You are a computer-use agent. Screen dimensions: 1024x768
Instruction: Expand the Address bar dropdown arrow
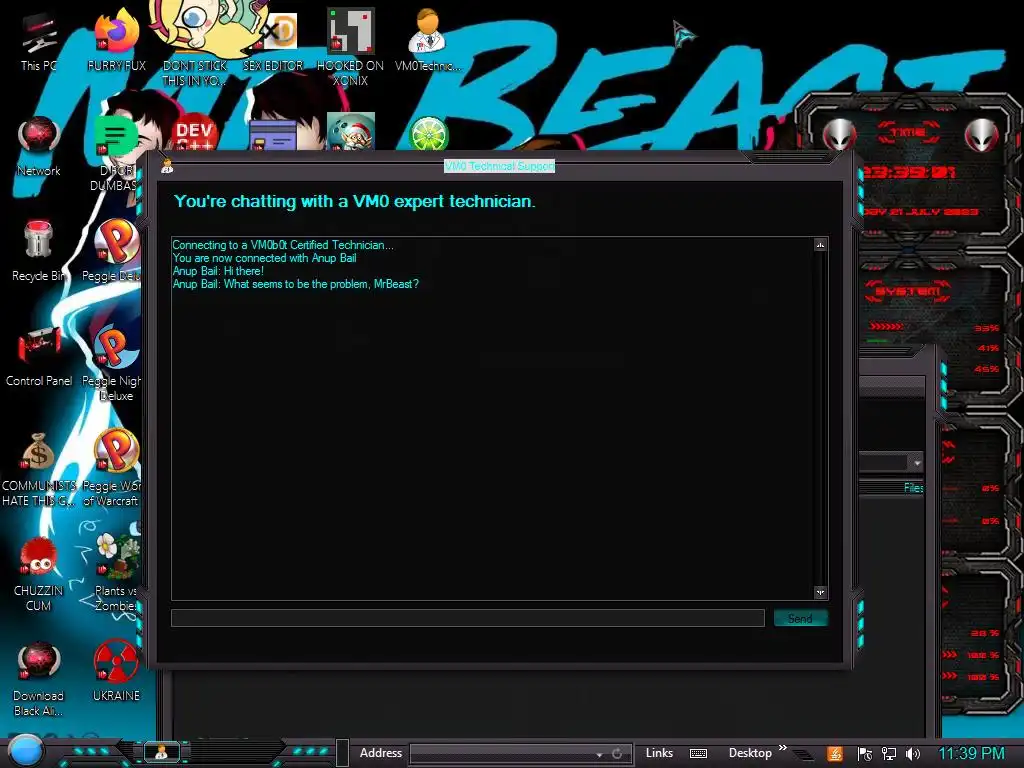pyautogui.click(x=599, y=754)
